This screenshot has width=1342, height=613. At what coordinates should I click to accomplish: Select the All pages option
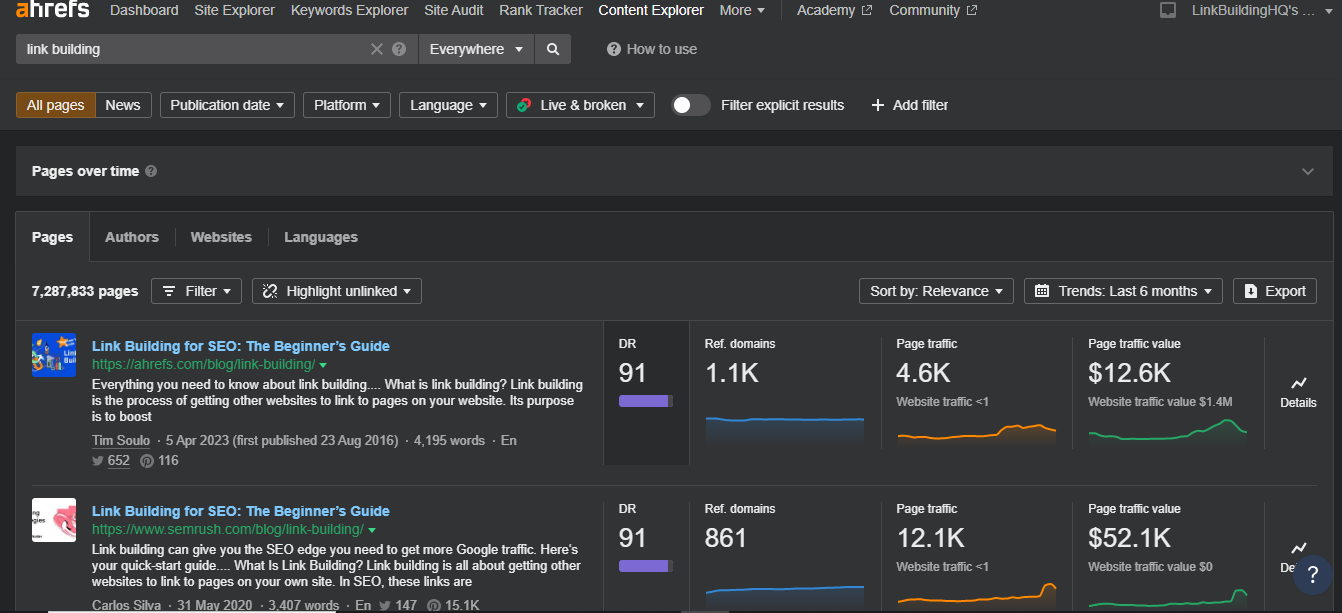point(56,105)
